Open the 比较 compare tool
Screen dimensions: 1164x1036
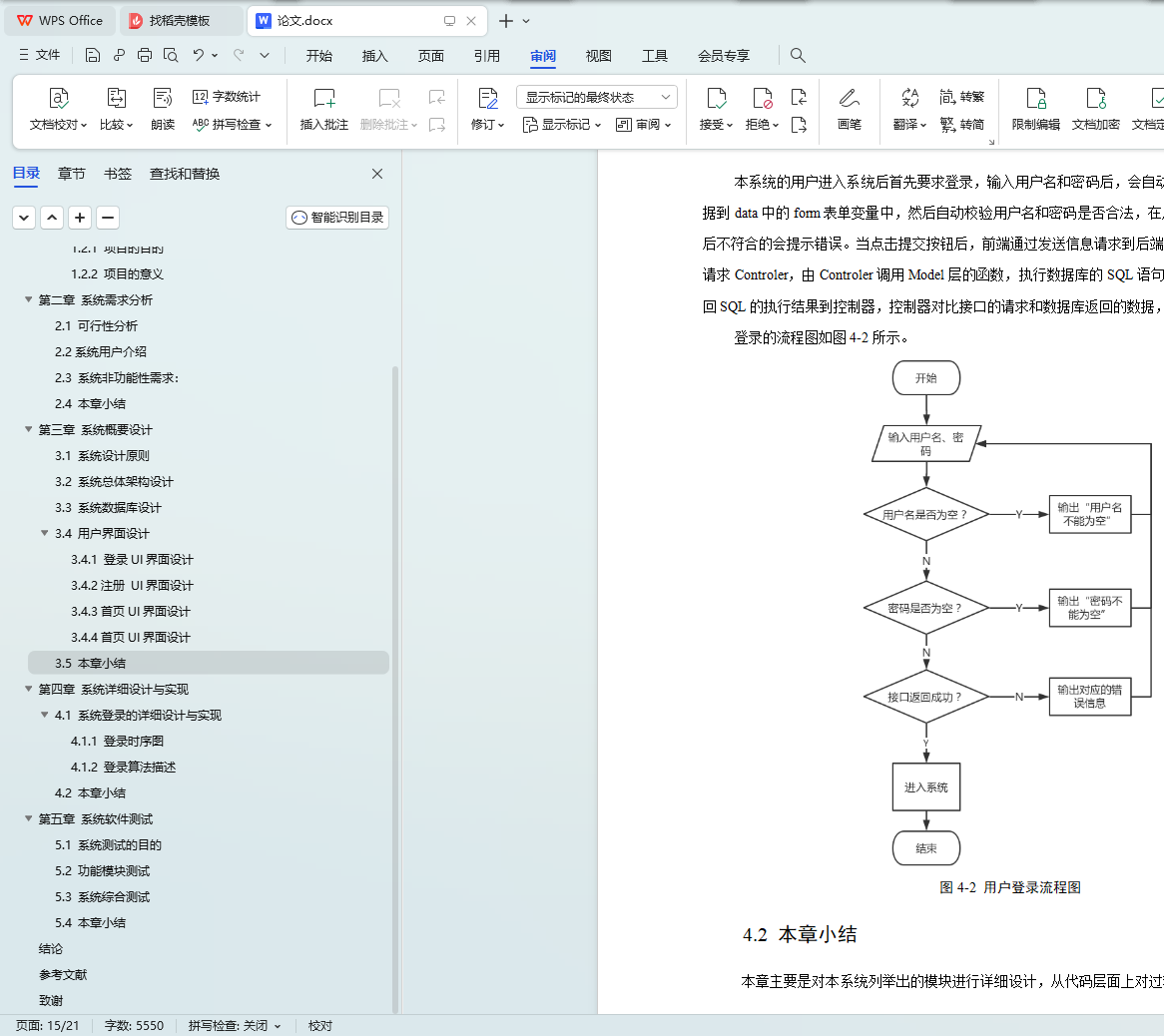coord(117,109)
